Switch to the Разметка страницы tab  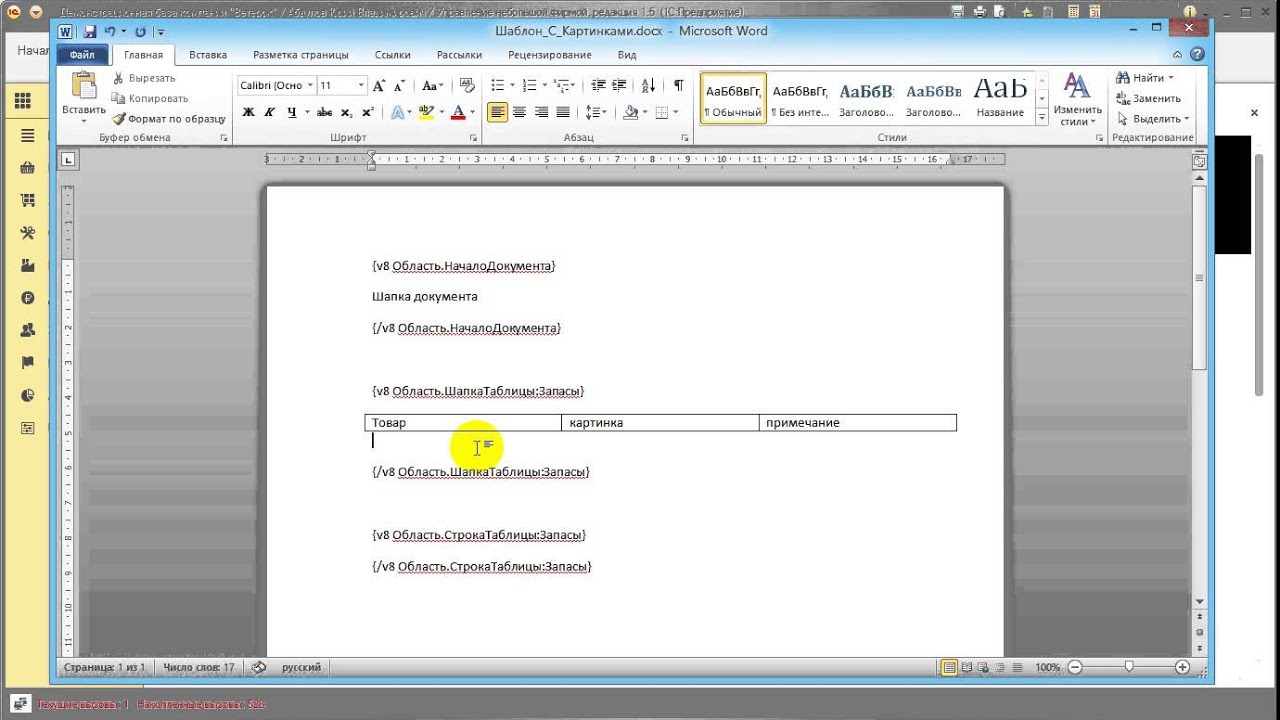tap(301, 55)
